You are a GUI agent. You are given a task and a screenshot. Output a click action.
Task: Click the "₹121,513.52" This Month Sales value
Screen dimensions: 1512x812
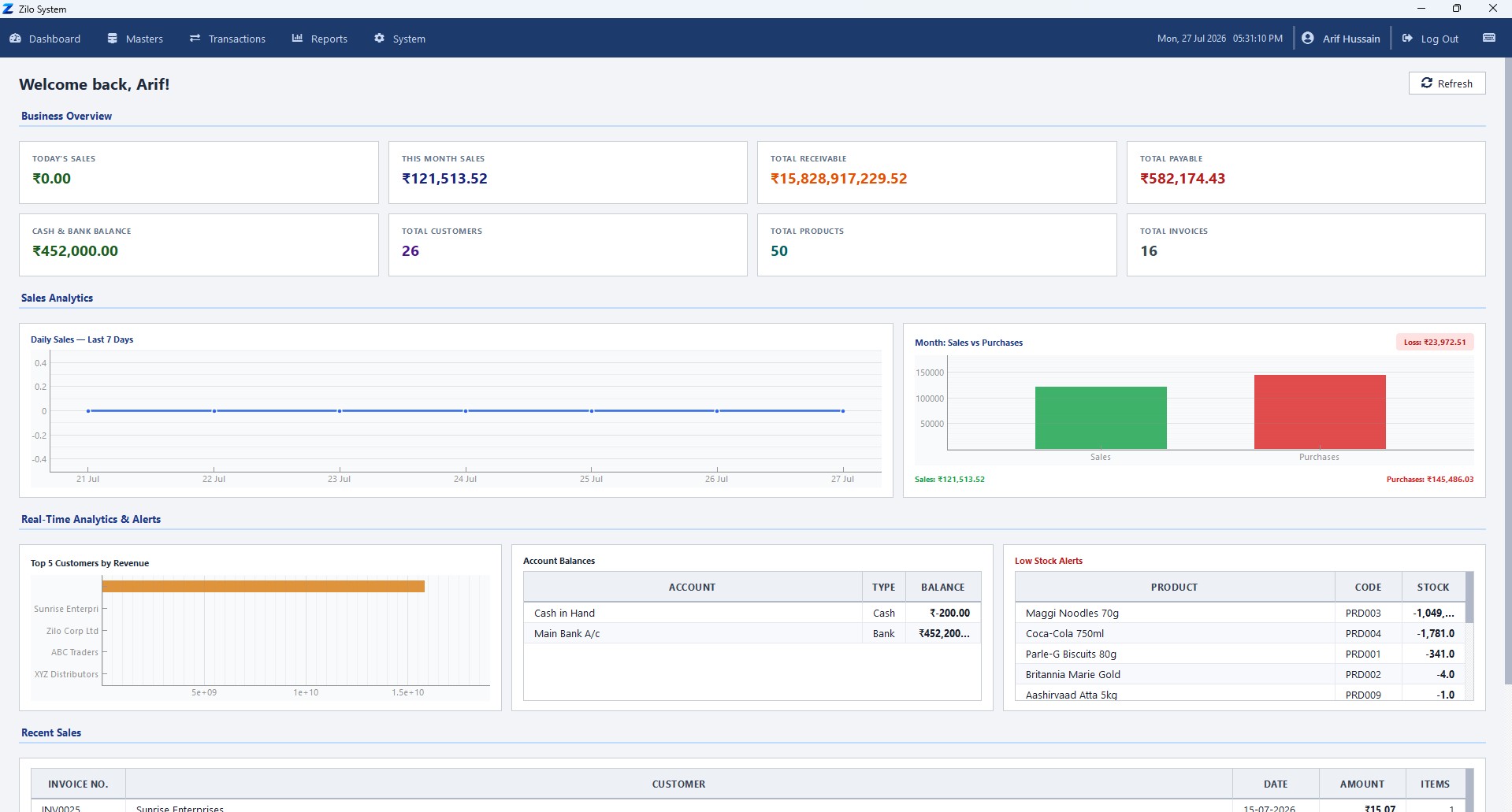pos(445,179)
